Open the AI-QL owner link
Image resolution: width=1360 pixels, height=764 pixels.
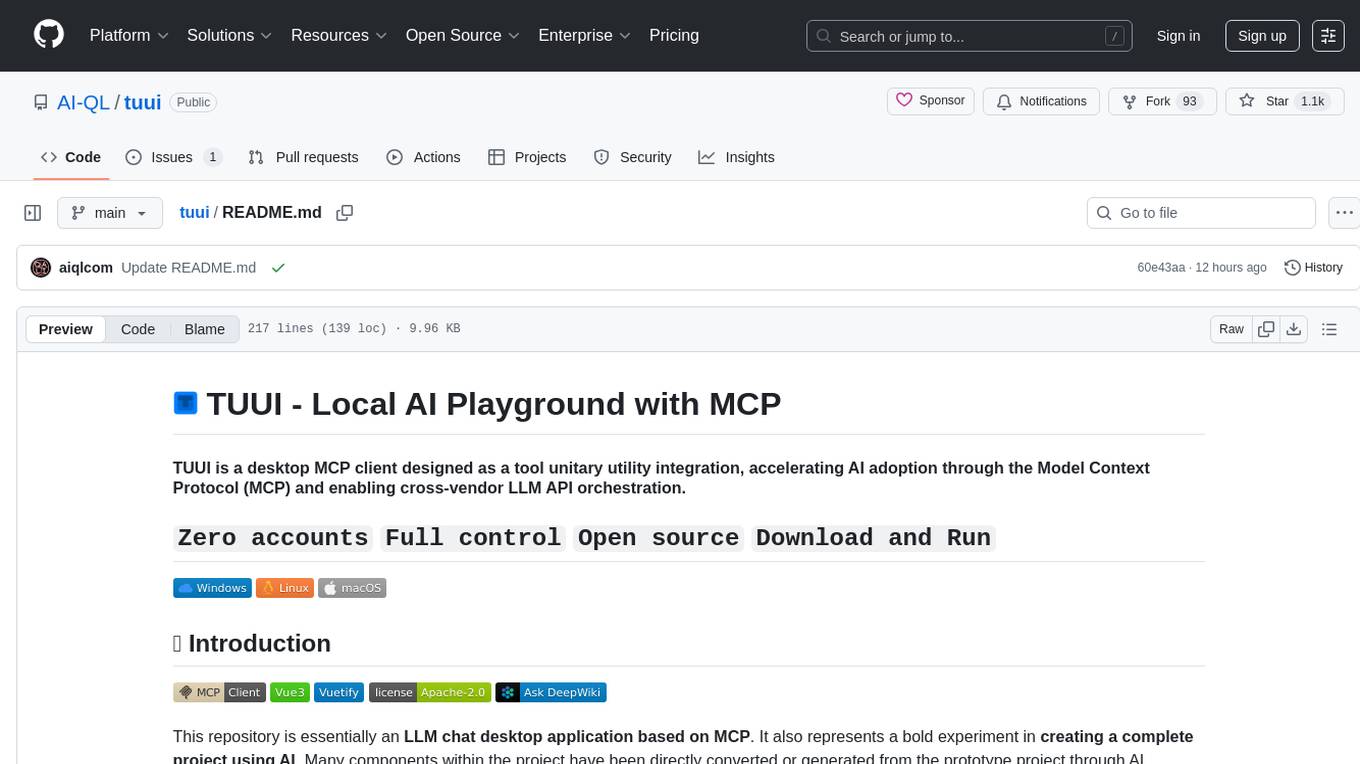[82, 102]
